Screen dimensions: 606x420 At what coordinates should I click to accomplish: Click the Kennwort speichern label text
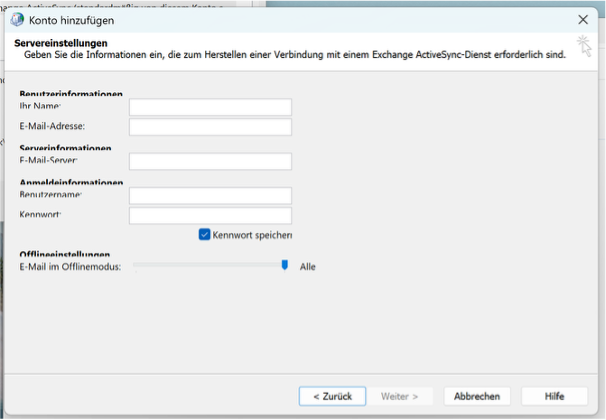[252, 235]
